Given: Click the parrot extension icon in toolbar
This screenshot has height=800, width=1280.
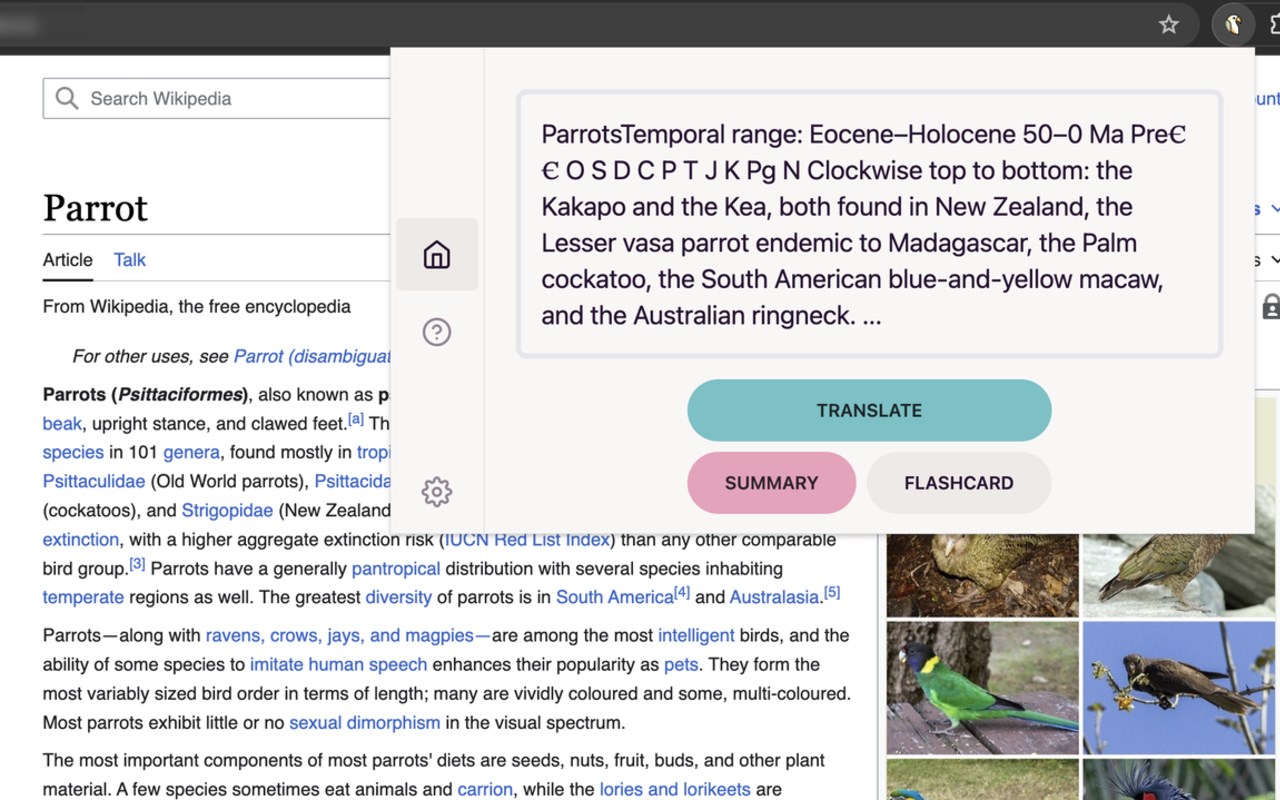Looking at the screenshot, I should [1233, 25].
